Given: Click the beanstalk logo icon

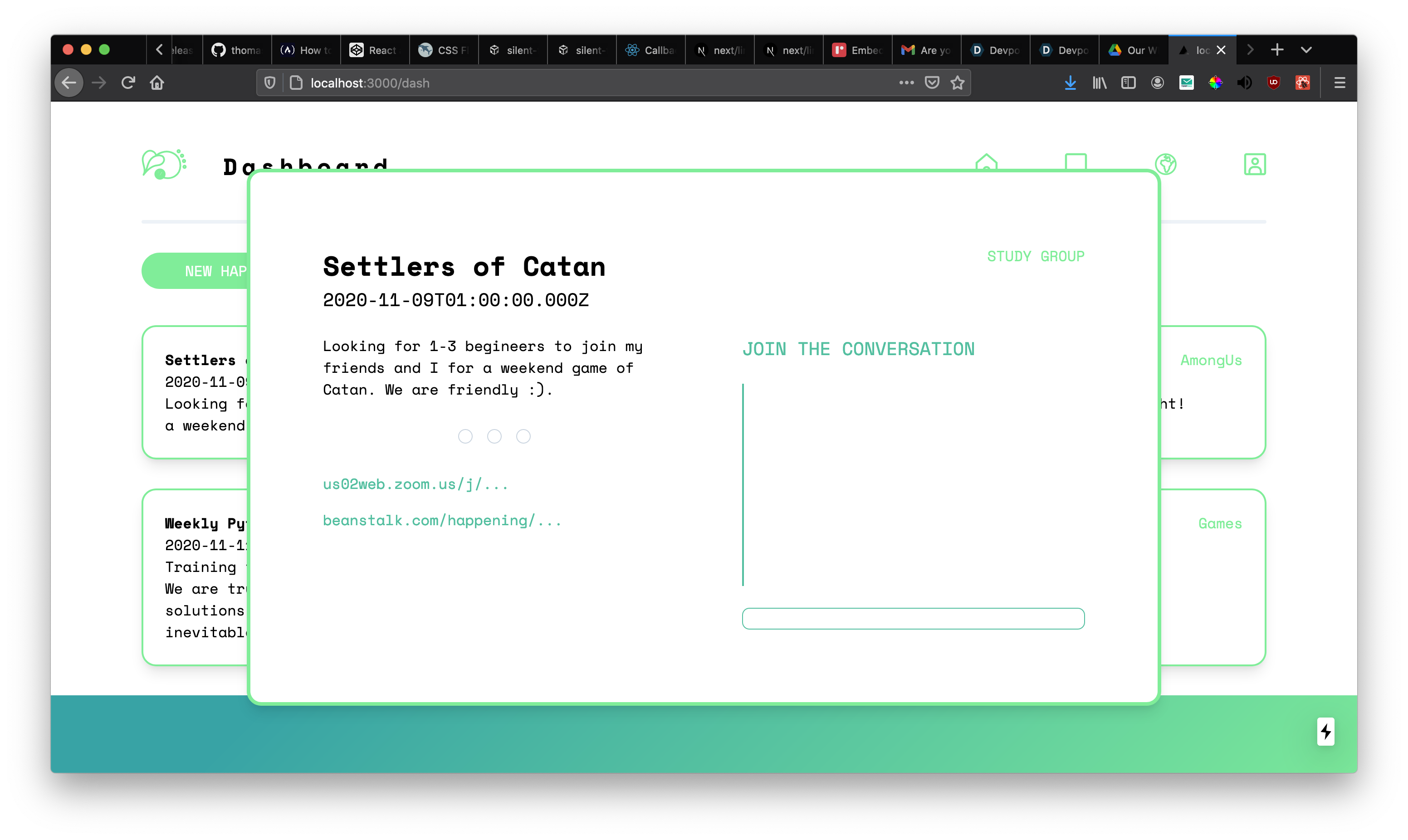Looking at the screenshot, I should coord(164,165).
